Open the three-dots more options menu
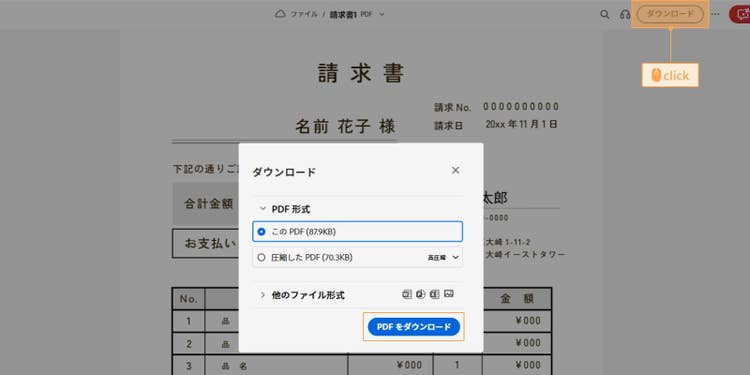The height and width of the screenshot is (375, 750). [715, 14]
